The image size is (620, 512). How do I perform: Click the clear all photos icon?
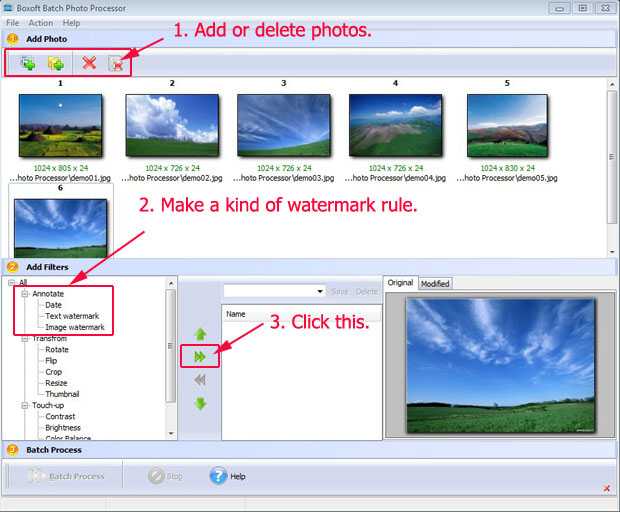point(117,63)
